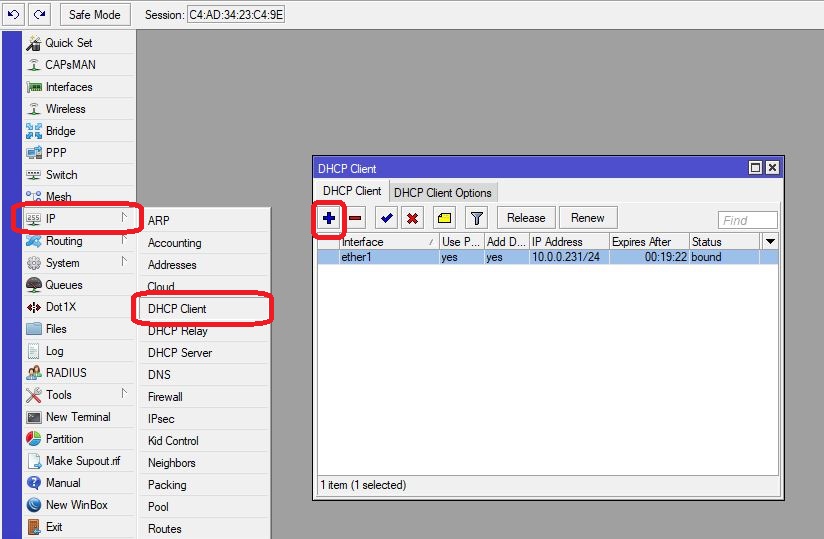This screenshot has width=824, height=539.
Task: Click the blue plus Add button
Action: coord(329,218)
